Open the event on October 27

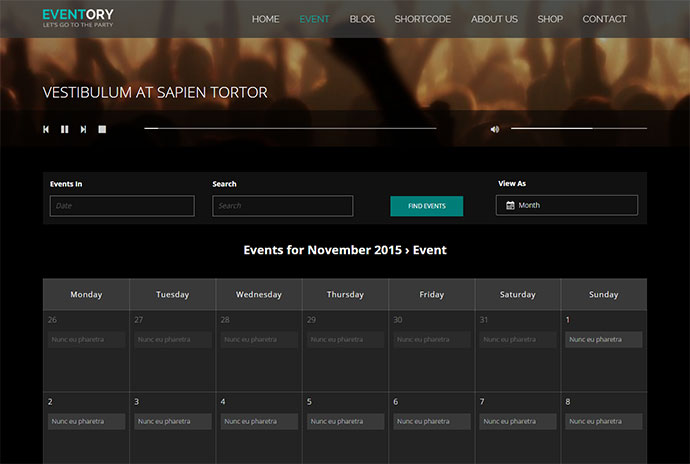[172, 339]
